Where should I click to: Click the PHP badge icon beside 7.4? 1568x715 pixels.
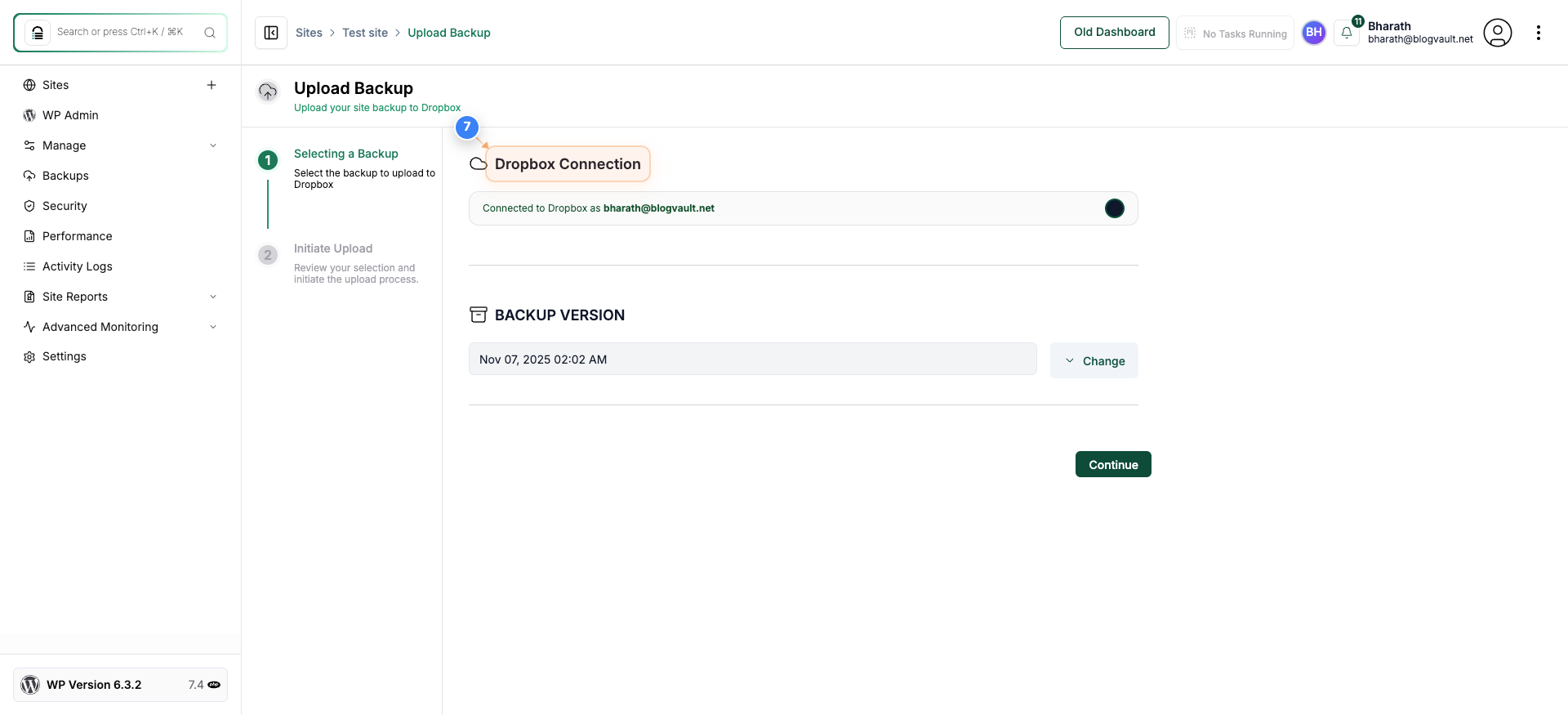(x=214, y=685)
